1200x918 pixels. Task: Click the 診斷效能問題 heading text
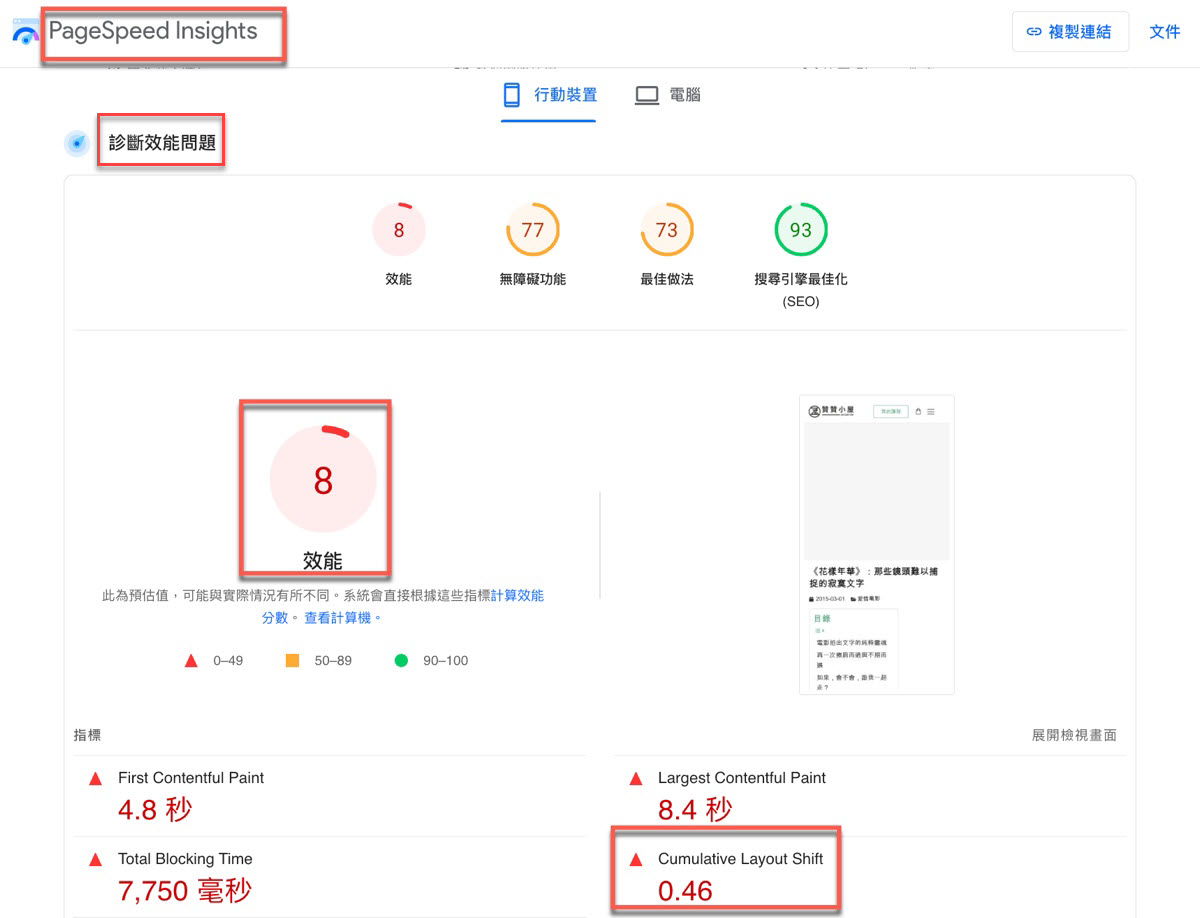162,143
